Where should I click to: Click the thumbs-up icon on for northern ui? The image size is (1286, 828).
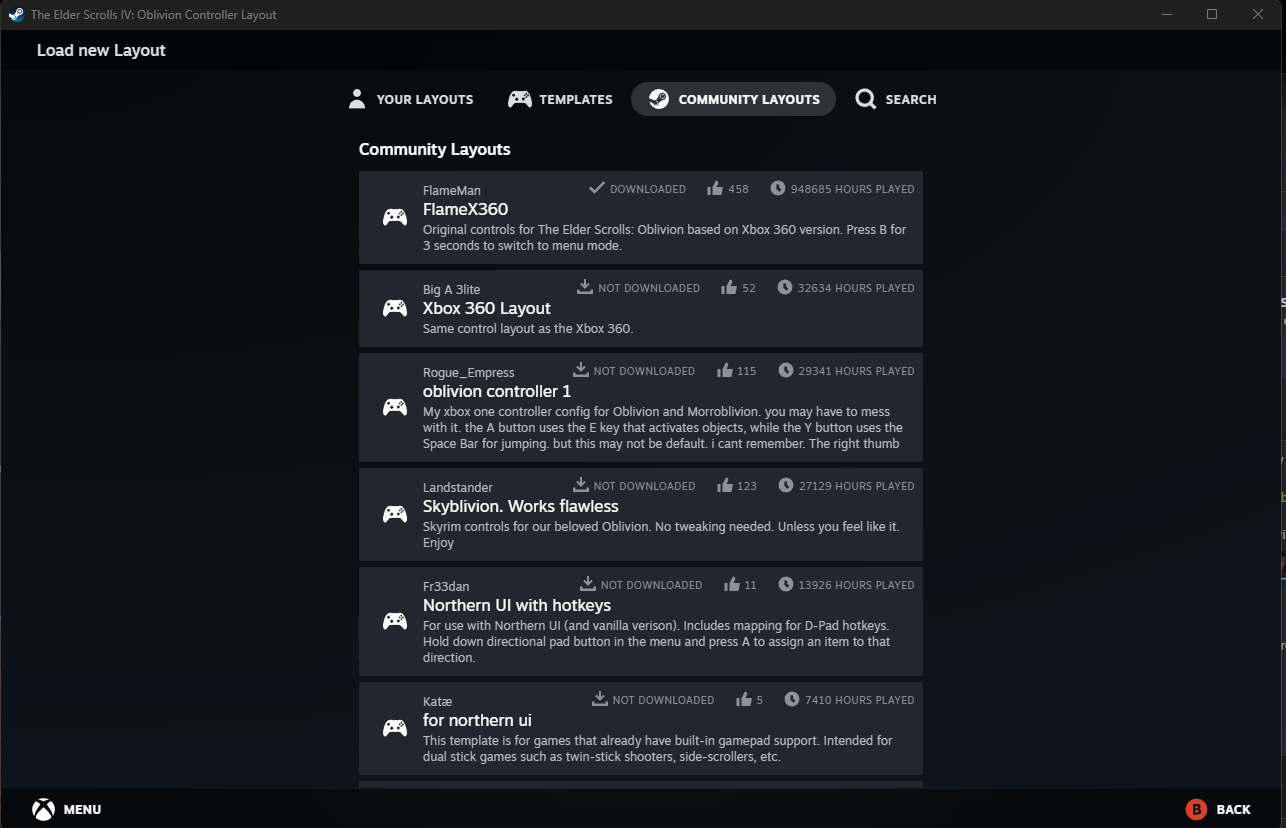[x=744, y=699]
